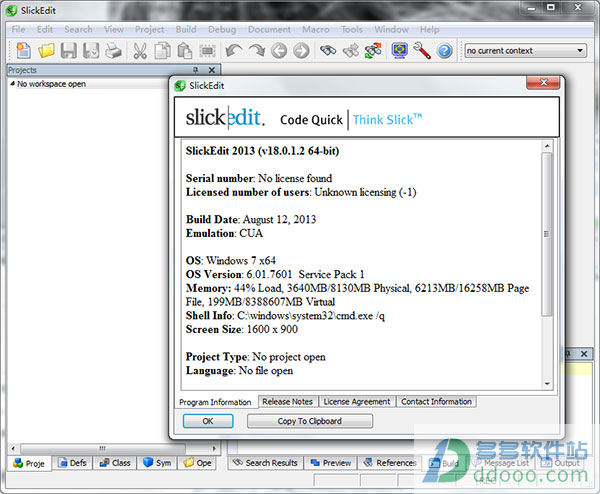Switch to the Class tab

coord(115,463)
